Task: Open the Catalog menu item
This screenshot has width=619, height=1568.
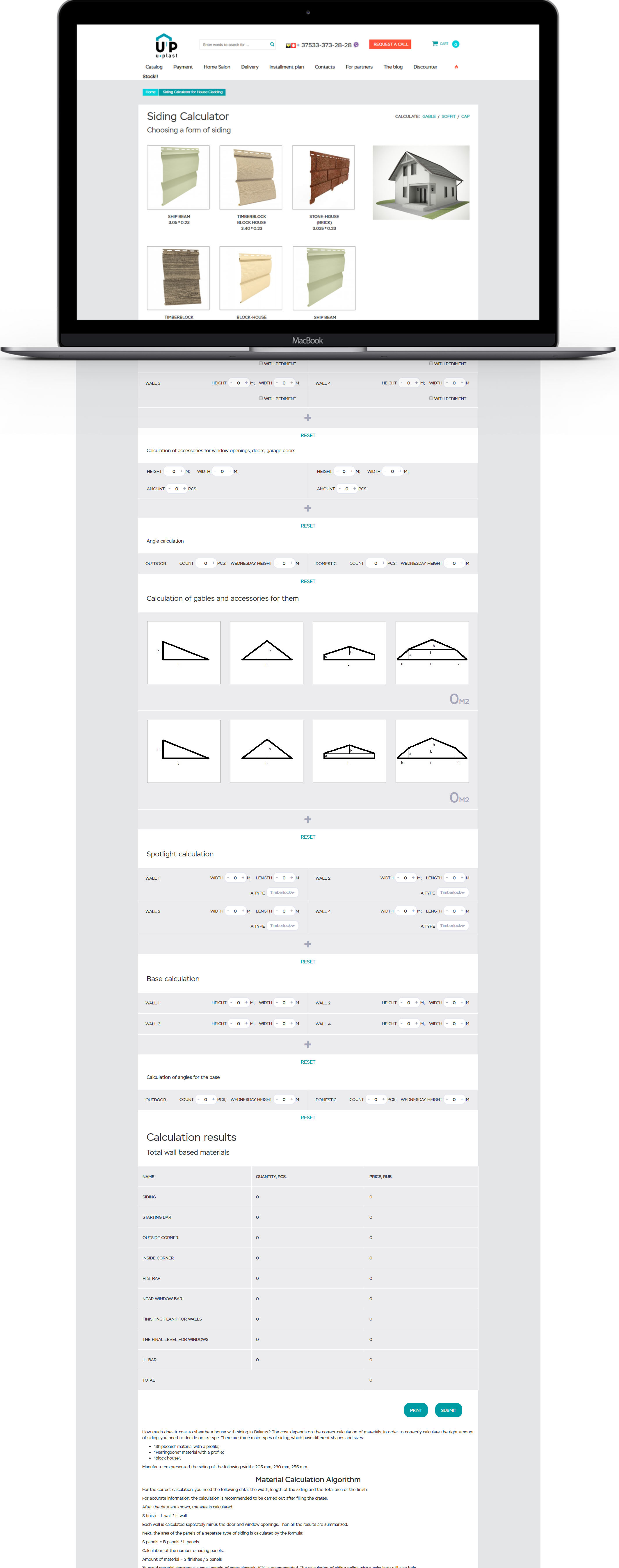Action: point(154,67)
